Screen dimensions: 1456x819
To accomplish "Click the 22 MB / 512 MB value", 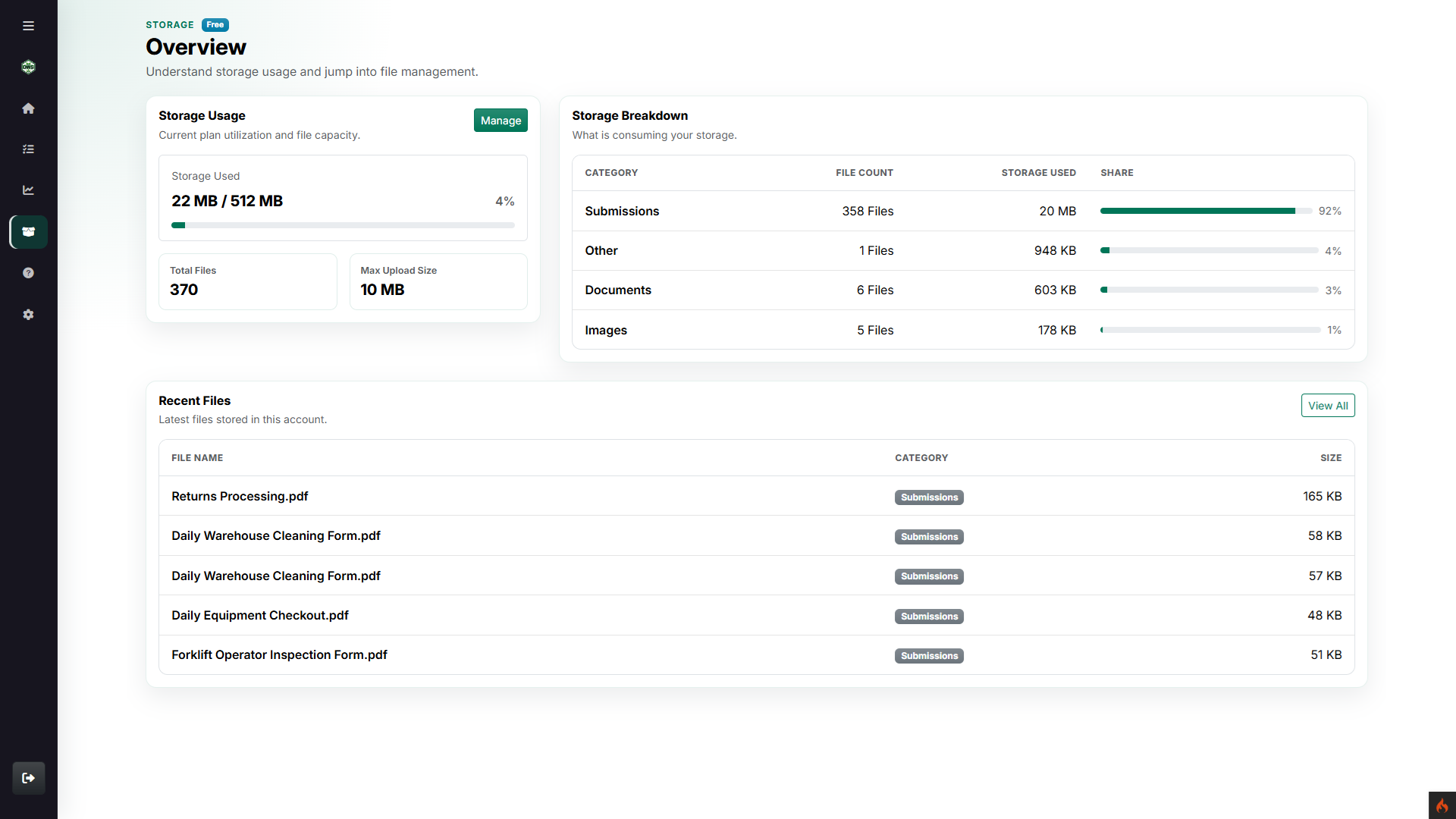I will [227, 201].
